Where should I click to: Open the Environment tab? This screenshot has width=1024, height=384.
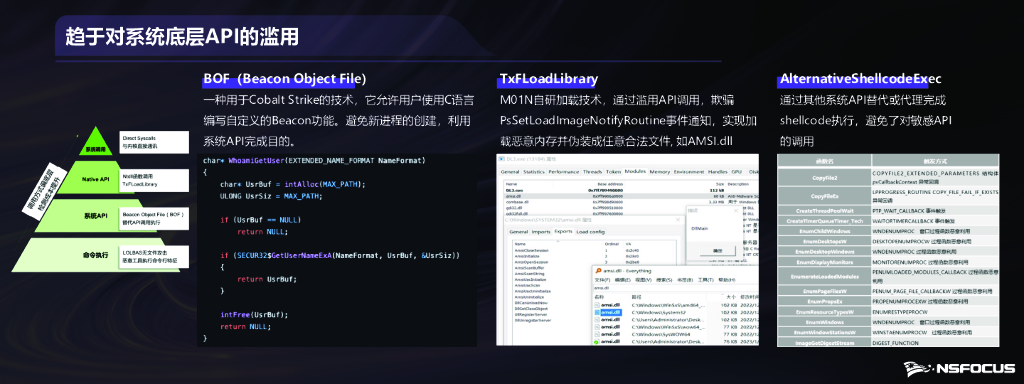(689, 172)
